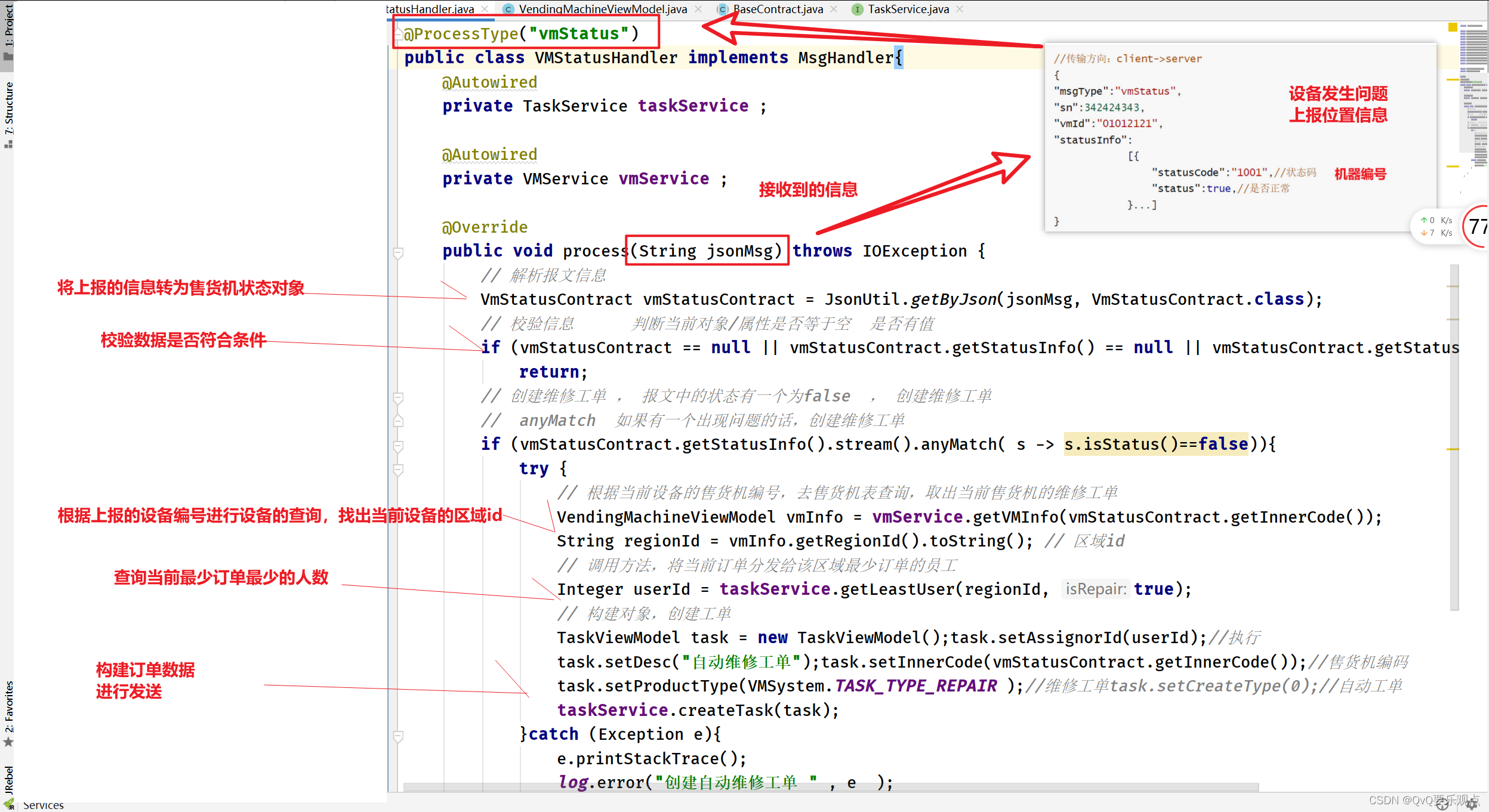Click the circular 77 usage indicator
This screenshot has height=812, width=1489.
pos(1476,226)
